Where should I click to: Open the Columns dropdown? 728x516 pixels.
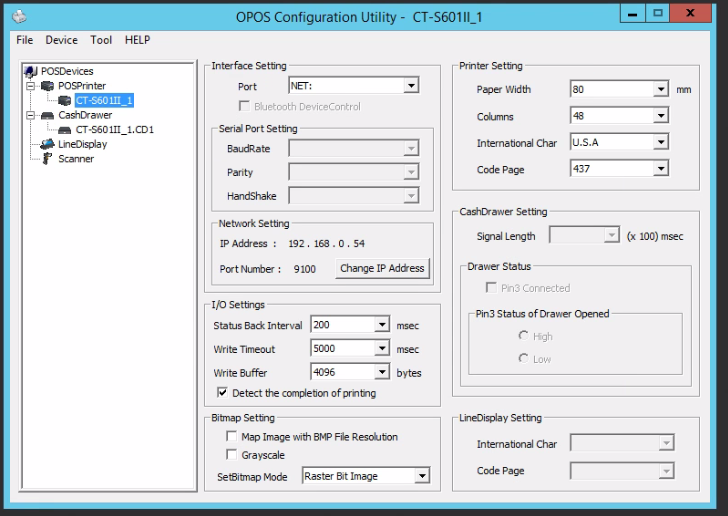click(x=619, y=116)
